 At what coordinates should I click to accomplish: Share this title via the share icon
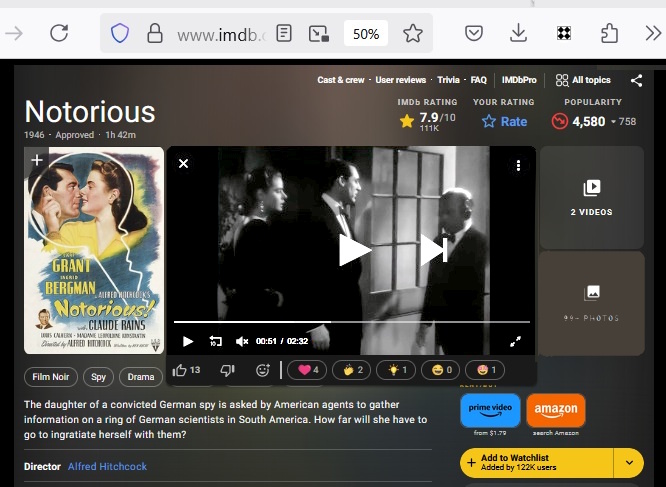point(636,80)
